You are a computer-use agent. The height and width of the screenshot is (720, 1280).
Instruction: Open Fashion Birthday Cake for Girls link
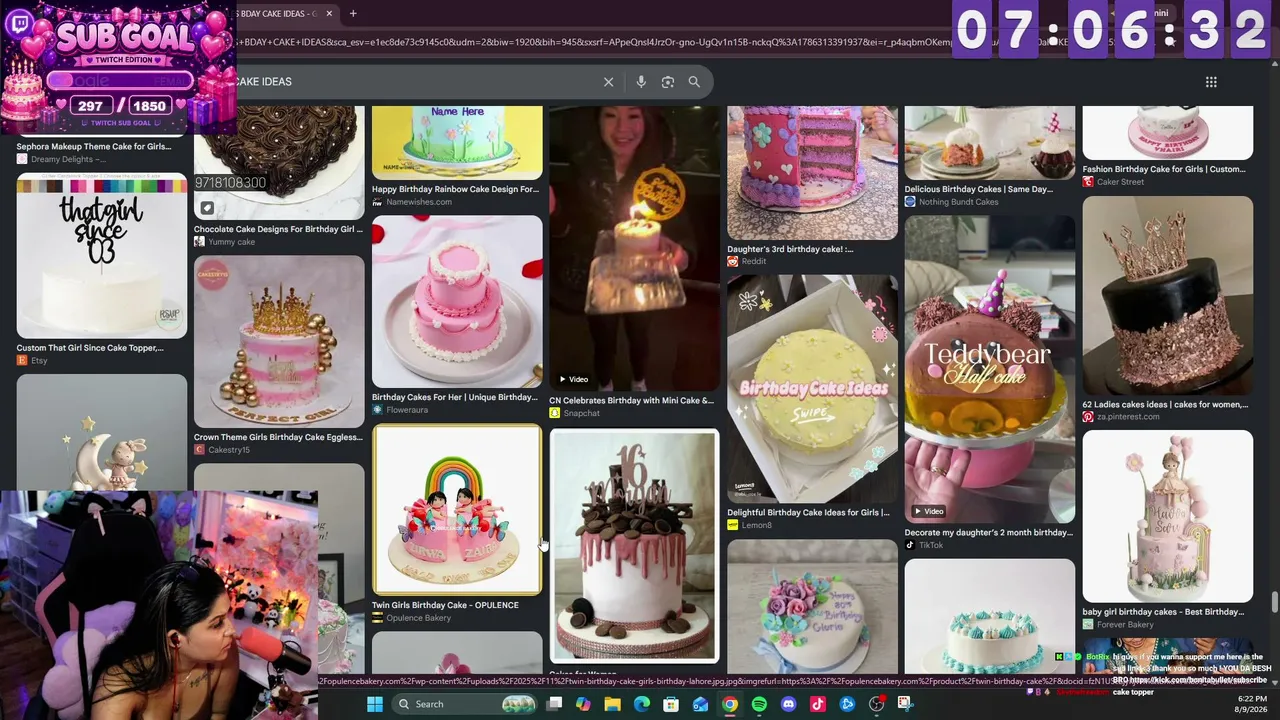[1164, 169]
